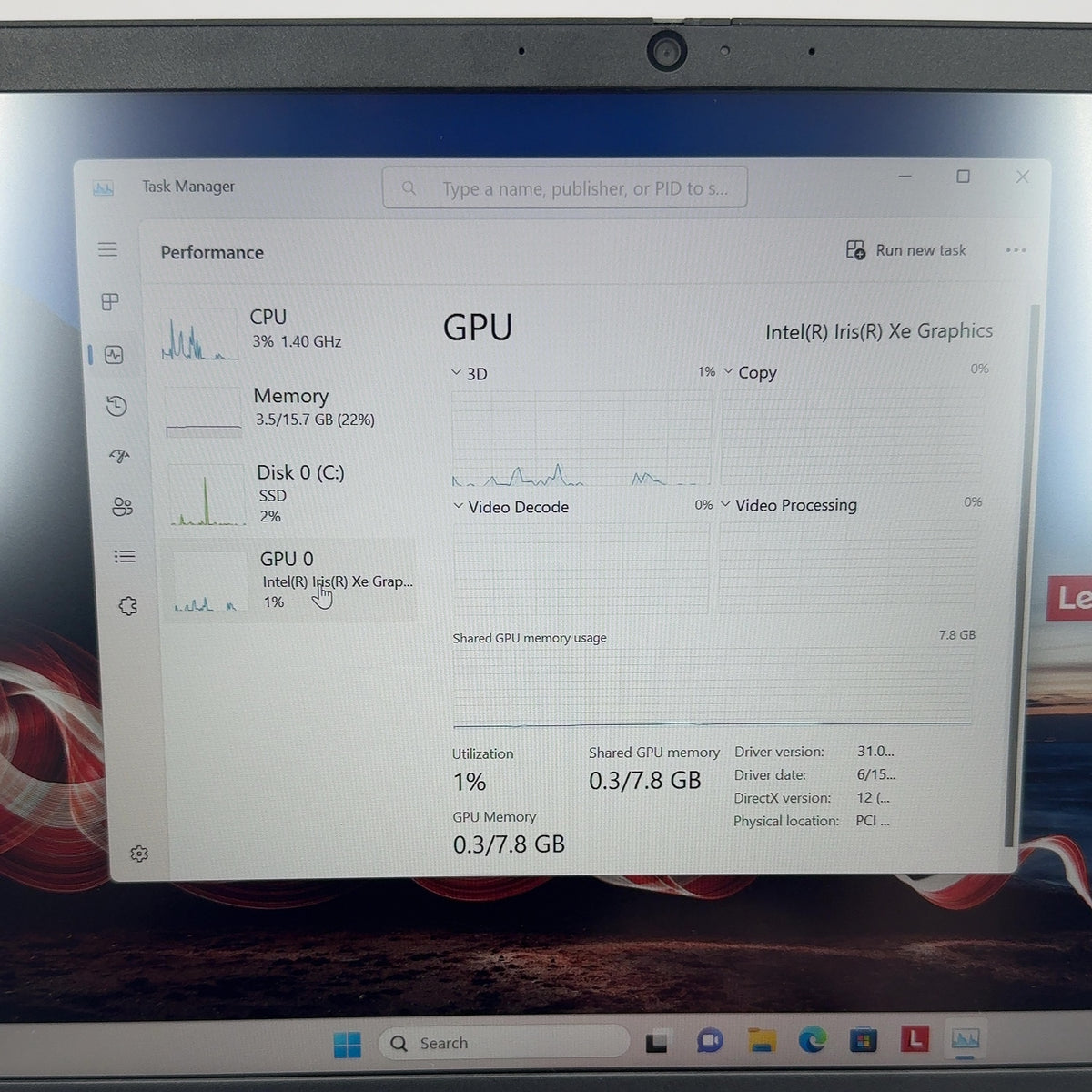Click the Utilization 1% value

[x=470, y=782]
